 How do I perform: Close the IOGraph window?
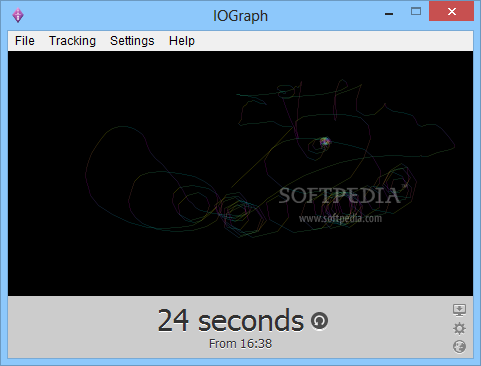click(x=452, y=12)
